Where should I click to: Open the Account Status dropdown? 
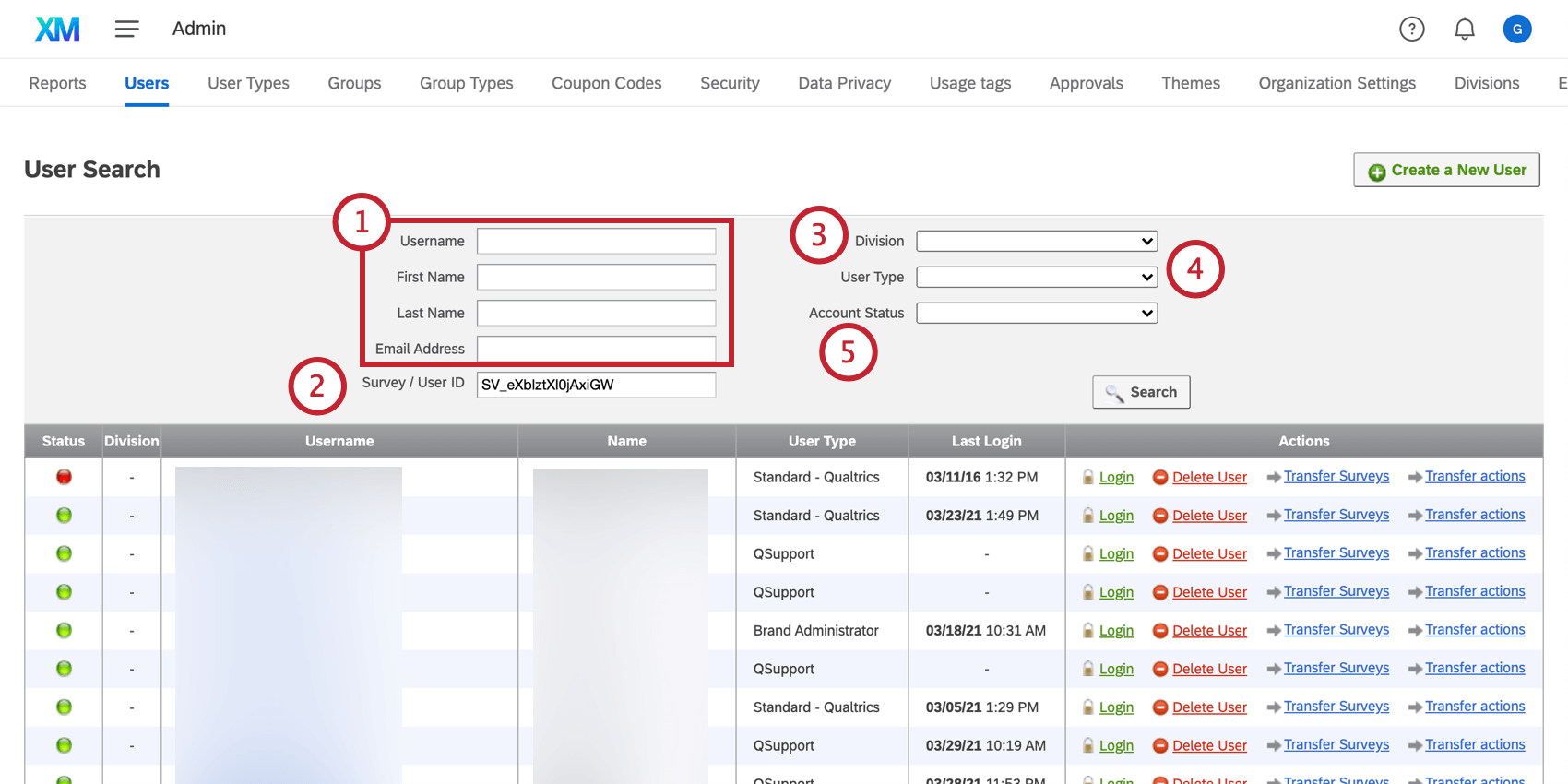[1037, 313]
